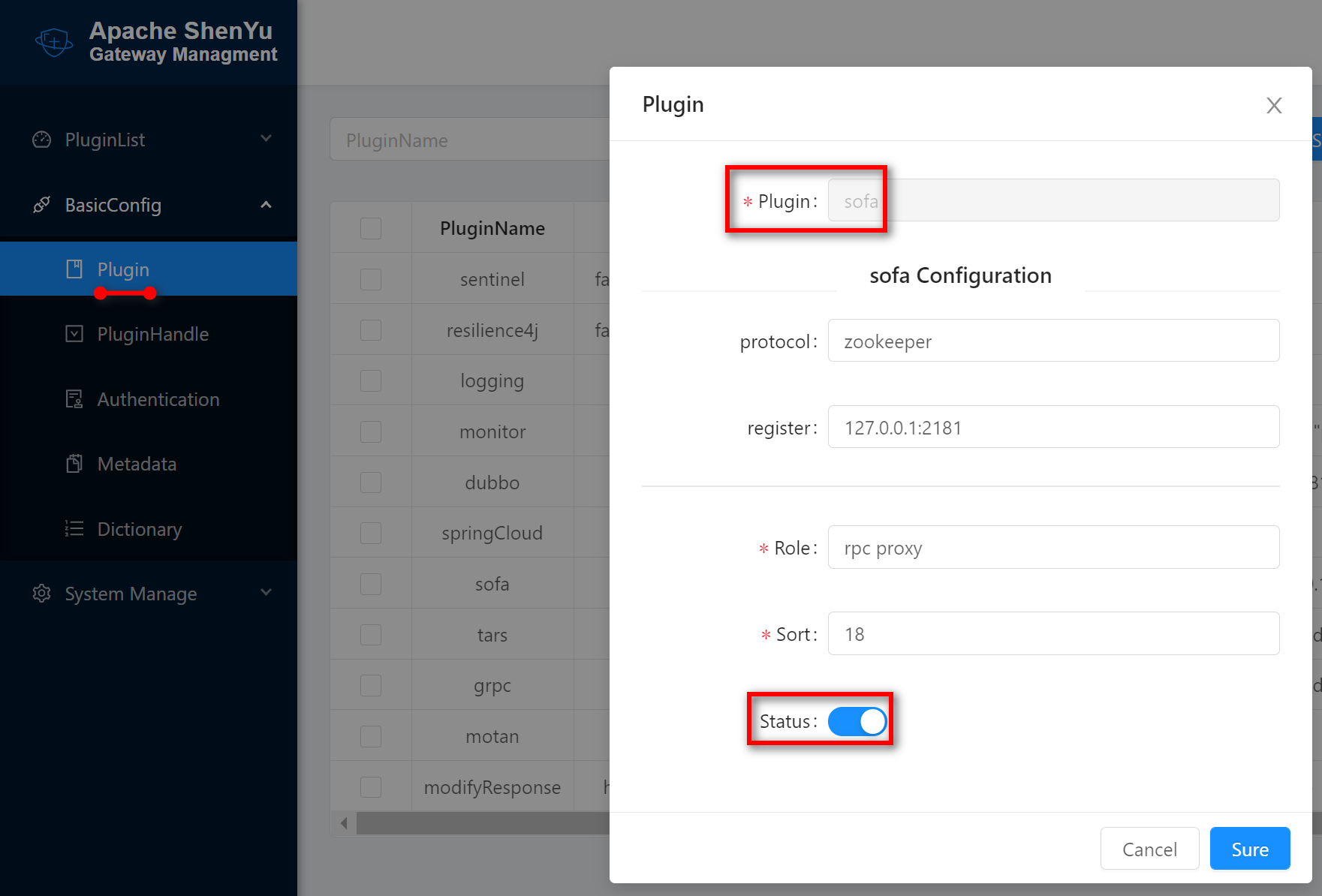
Task: Tick the select-all checkbox in table header
Action: [371, 228]
